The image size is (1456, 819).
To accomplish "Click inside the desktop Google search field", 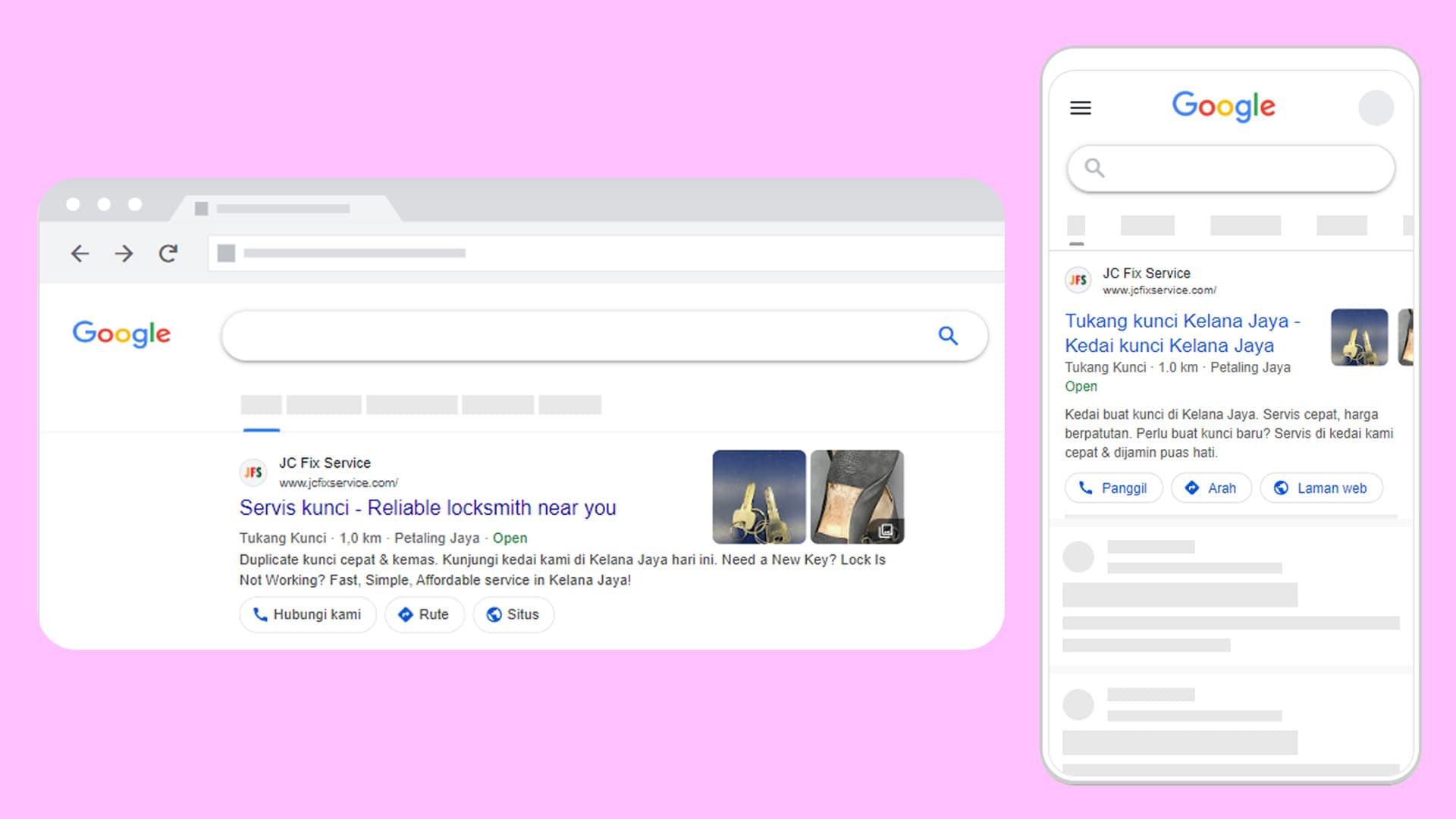I will [x=576, y=335].
